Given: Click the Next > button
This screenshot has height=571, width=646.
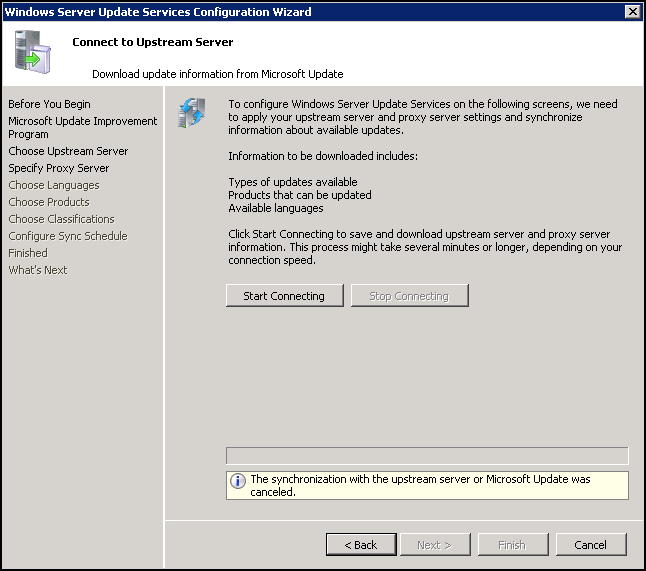Looking at the screenshot, I should (435, 545).
